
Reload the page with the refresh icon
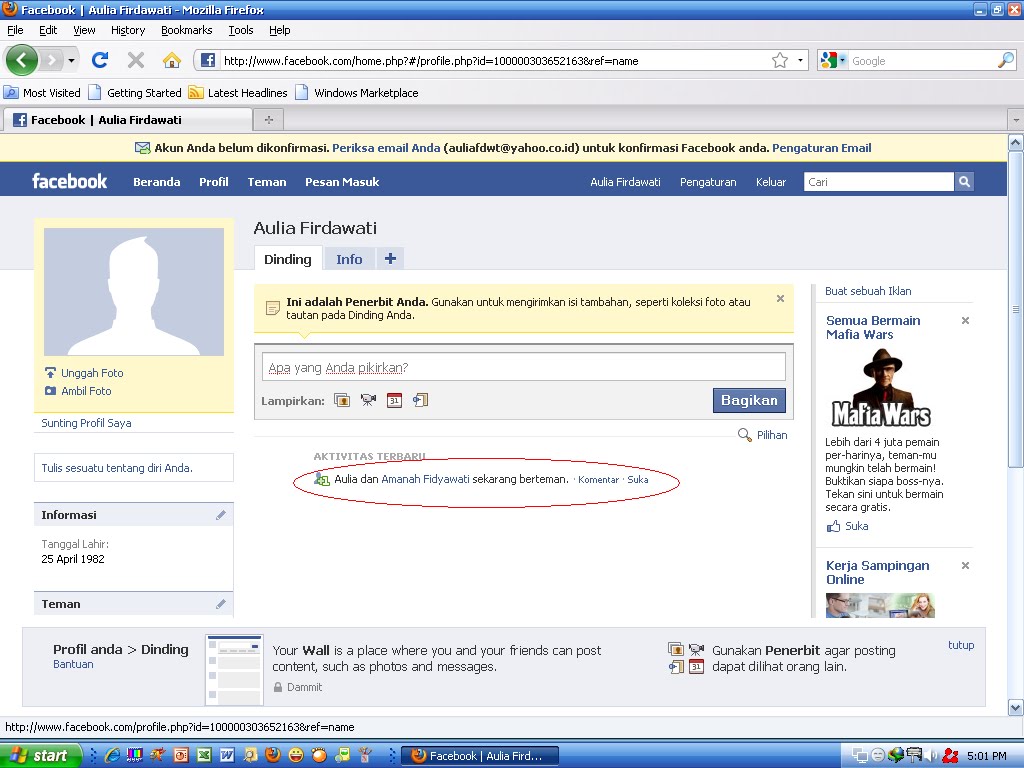pyautogui.click(x=99, y=61)
